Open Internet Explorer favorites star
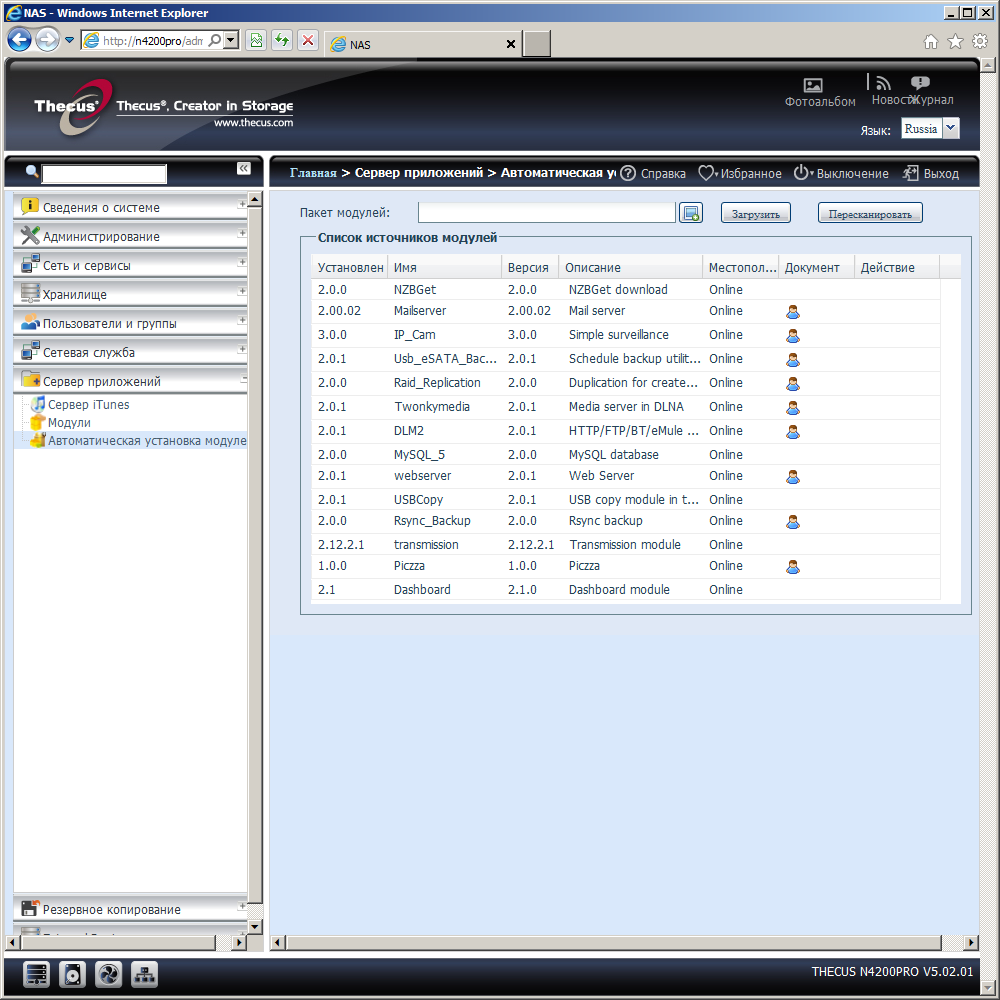Screen dimensions: 1000x1000 (955, 41)
